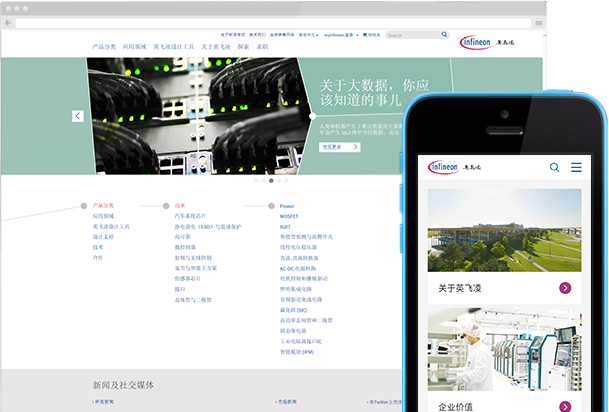This screenshot has width=609, height=412.
Task: Open 市场新闻 link in the news section
Action: pyautogui.click(x=286, y=402)
